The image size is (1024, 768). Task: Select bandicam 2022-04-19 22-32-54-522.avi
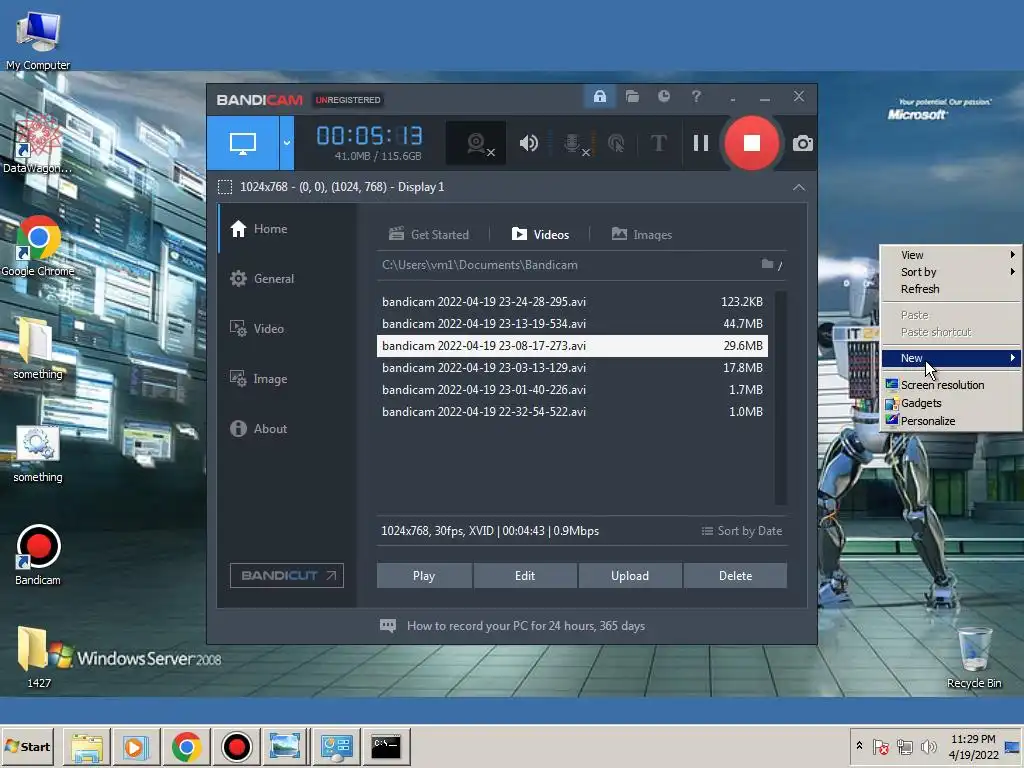[x=572, y=412]
